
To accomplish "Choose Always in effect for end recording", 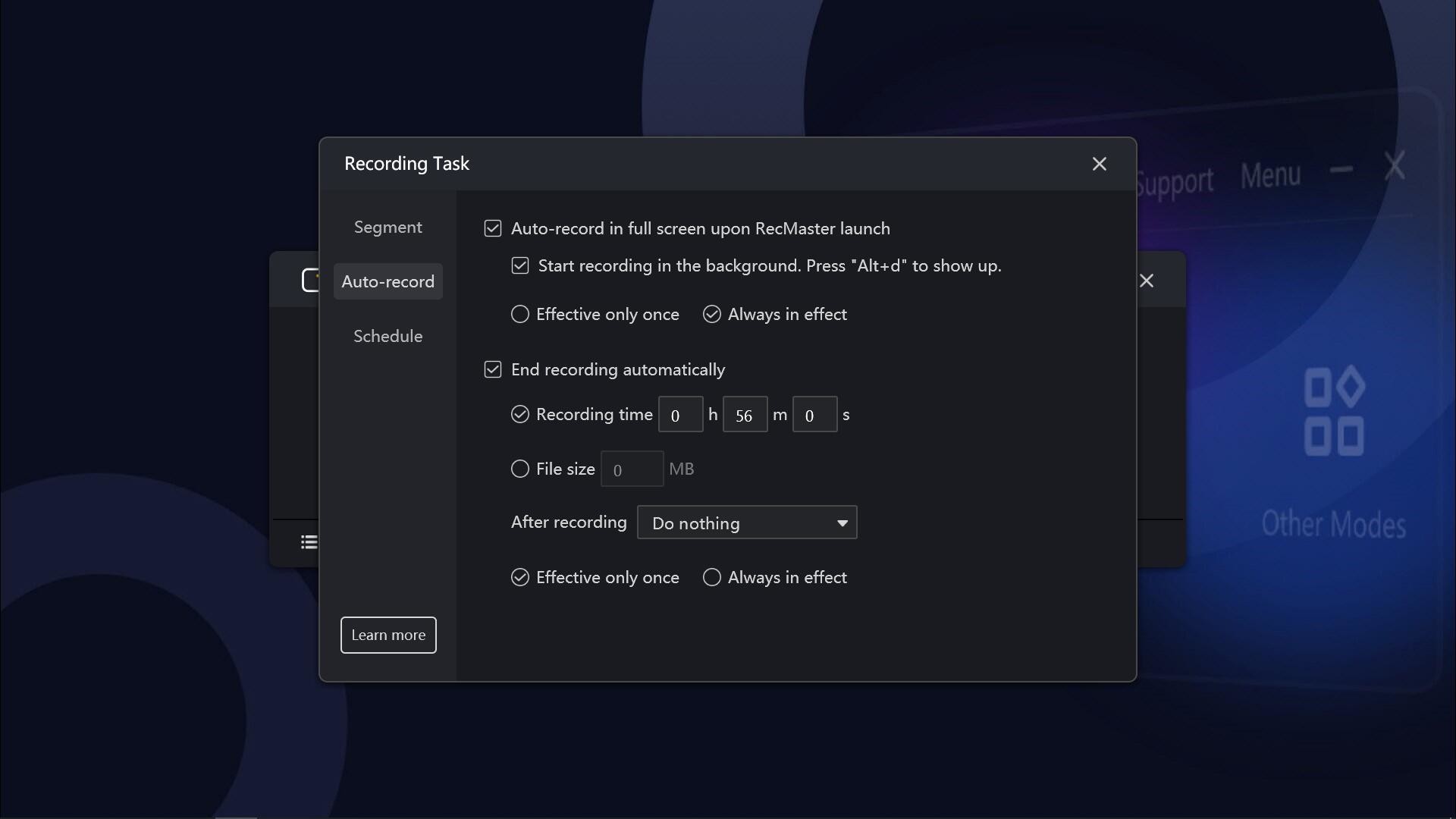I will click(x=711, y=577).
